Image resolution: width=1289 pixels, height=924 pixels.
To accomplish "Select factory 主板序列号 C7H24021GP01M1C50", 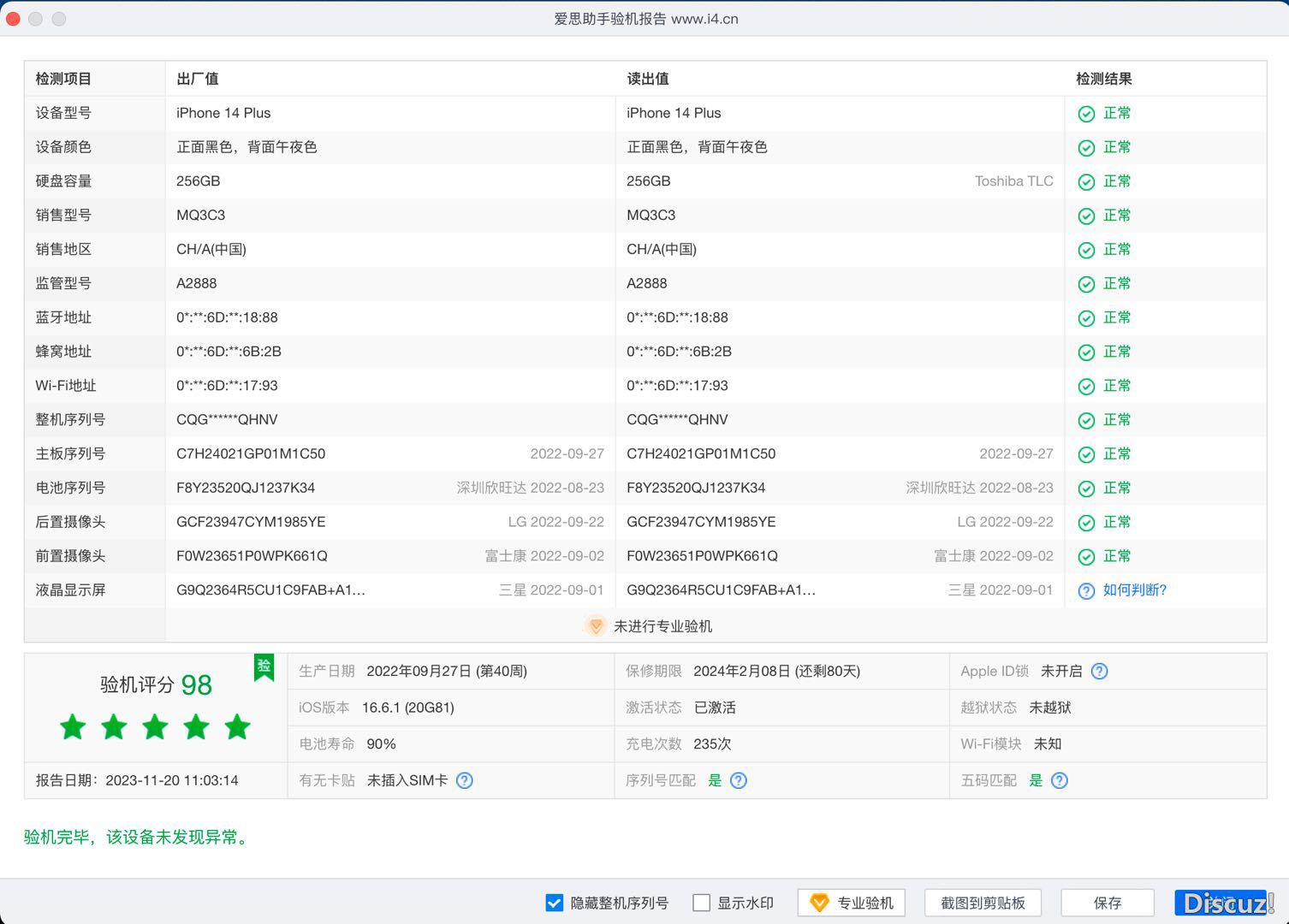I will pyautogui.click(x=251, y=454).
